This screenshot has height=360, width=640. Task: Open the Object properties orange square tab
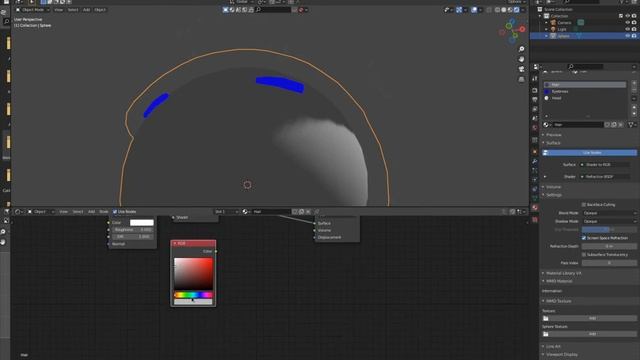(535, 152)
